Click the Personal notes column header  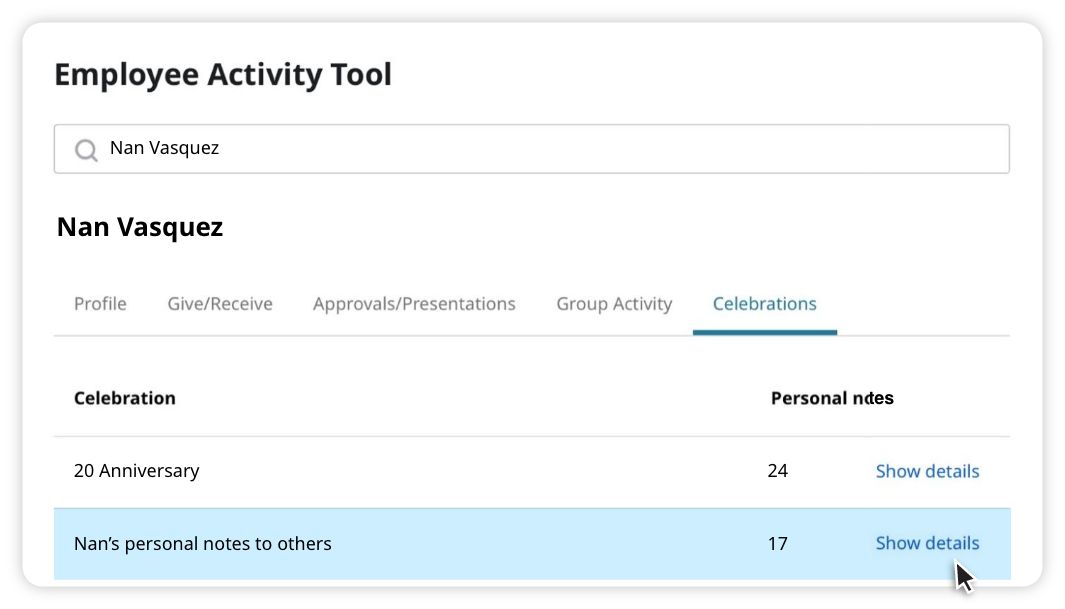point(832,398)
